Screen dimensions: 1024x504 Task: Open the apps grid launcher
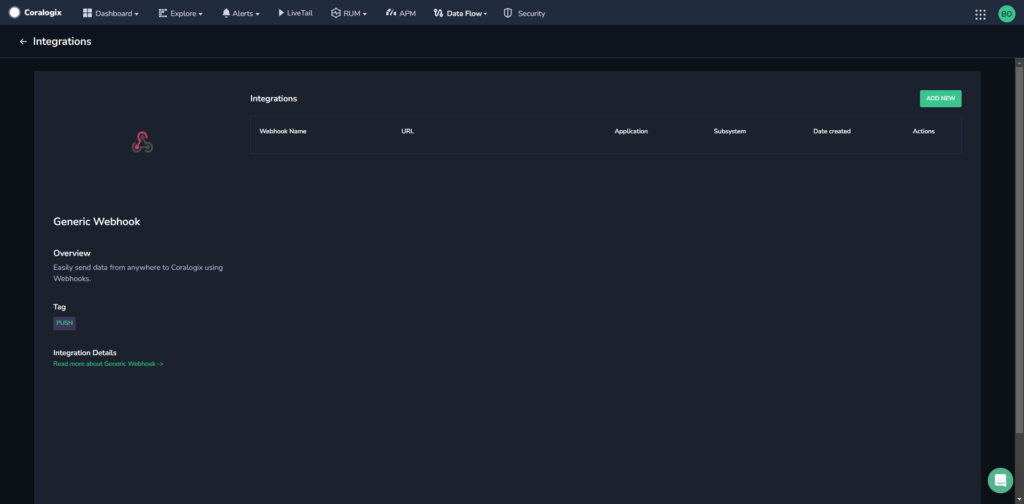pos(980,14)
